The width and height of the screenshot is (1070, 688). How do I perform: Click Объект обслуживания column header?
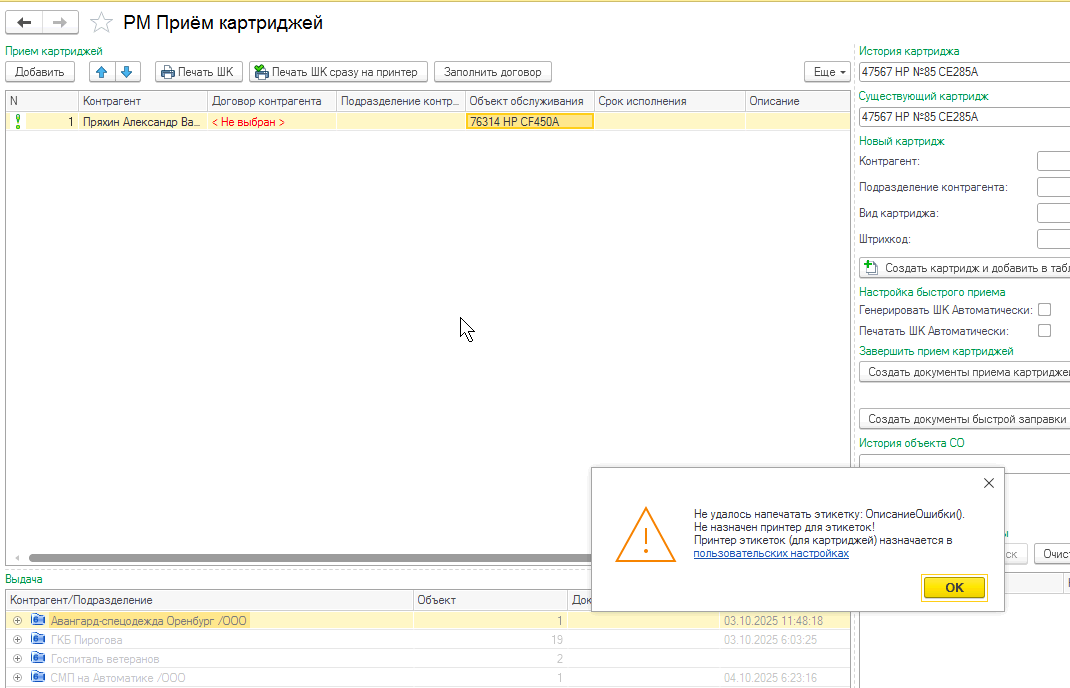(x=526, y=101)
